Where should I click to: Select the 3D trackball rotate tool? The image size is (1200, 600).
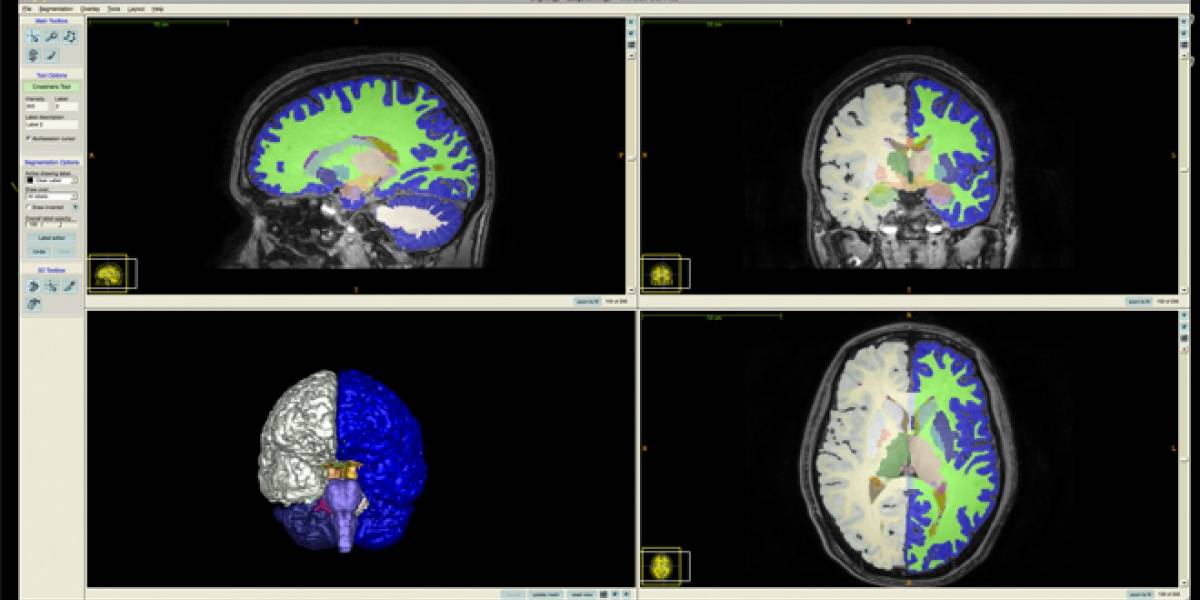tap(33, 286)
